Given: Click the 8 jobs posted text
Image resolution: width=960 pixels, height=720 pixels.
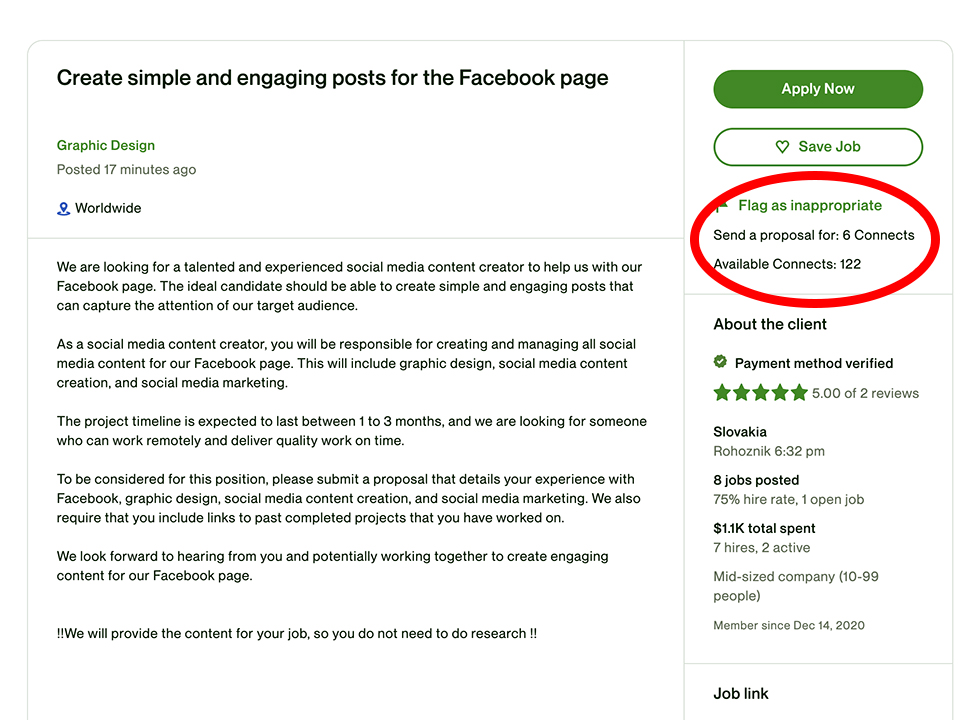Looking at the screenshot, I should (756, 480).
